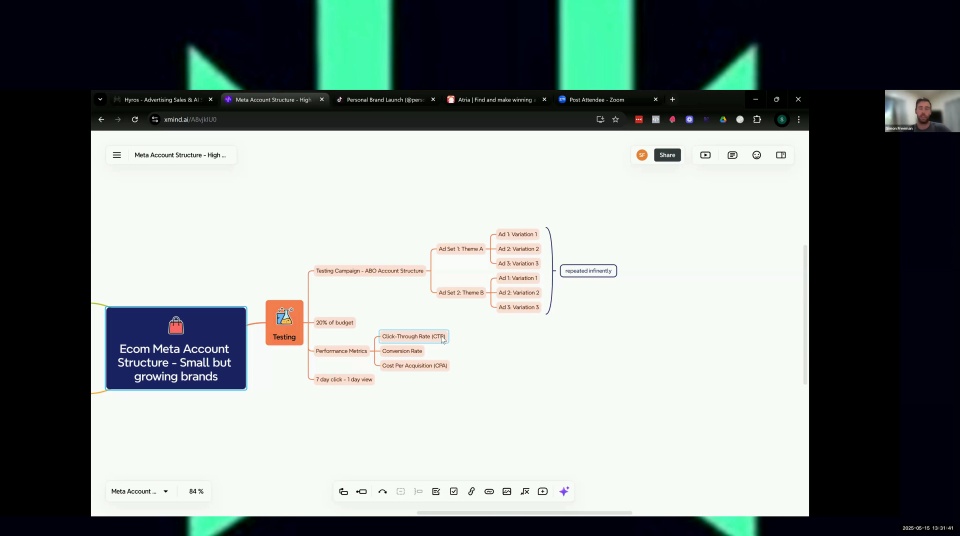Start pitch presentation mode
960x536 pixels.
pos(705,155)
